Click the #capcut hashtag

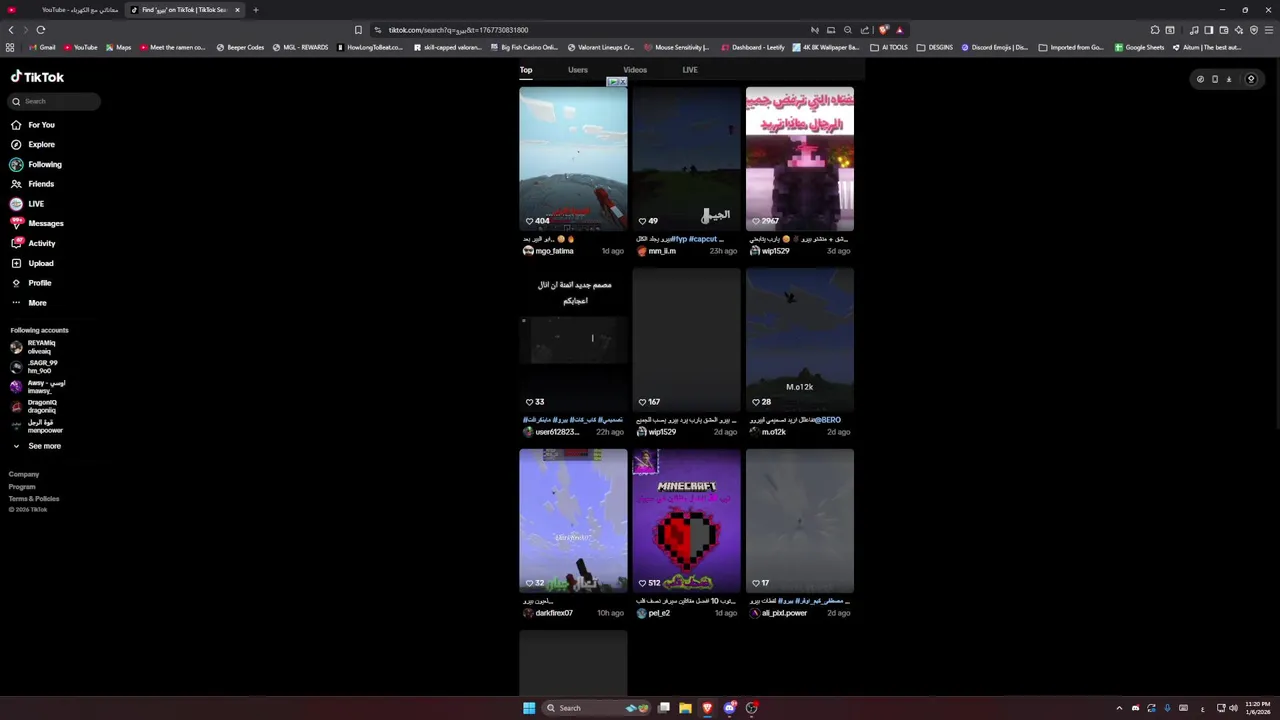click(703, 239)
